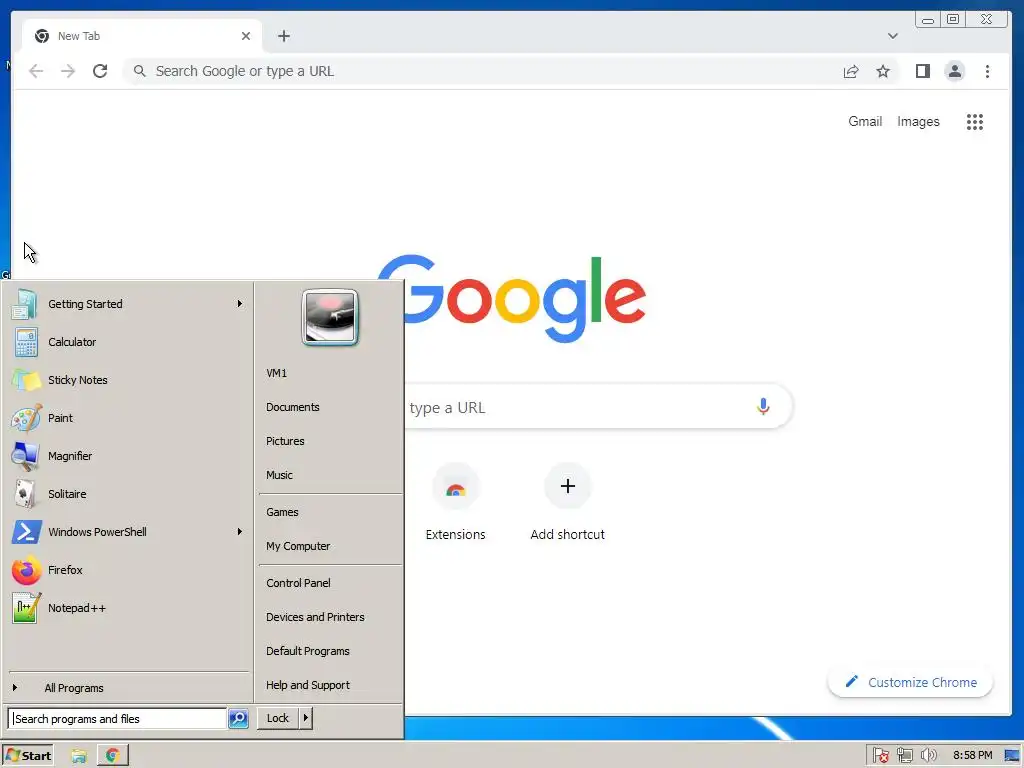The width and height of the screenshot is (1024, 768).
Task: Bookmark this tab with the star icon
Action: click(x=883, y=71)
